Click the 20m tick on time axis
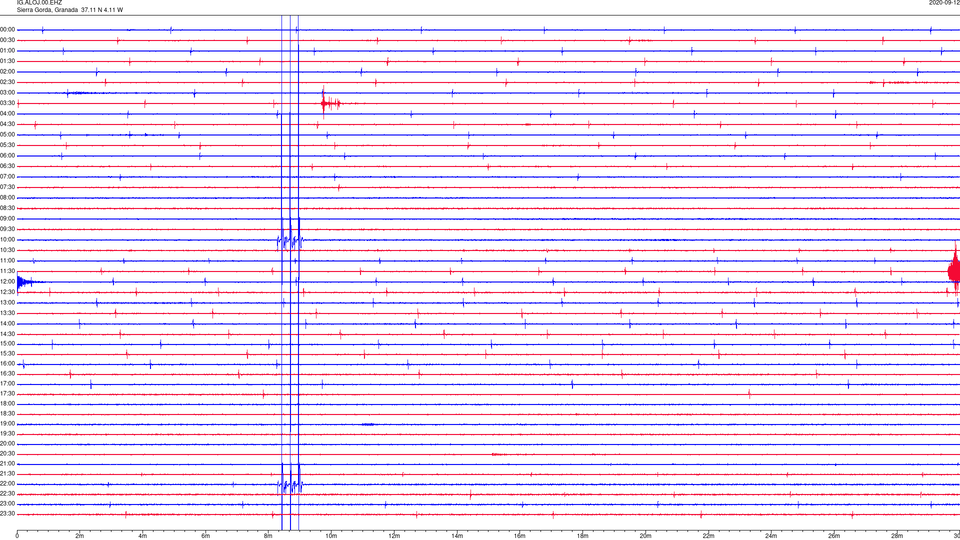 pyautogui.click(x=645, y=536)
